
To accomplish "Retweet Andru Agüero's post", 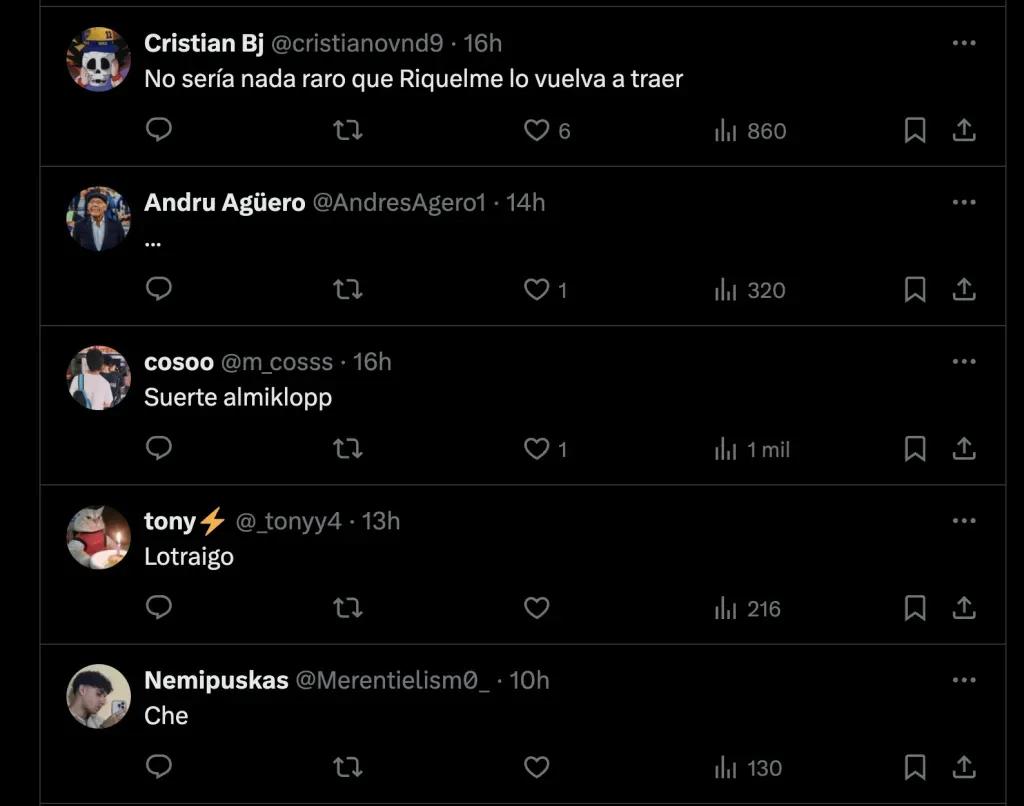I will pyautogui.click(x=347, y=290).
